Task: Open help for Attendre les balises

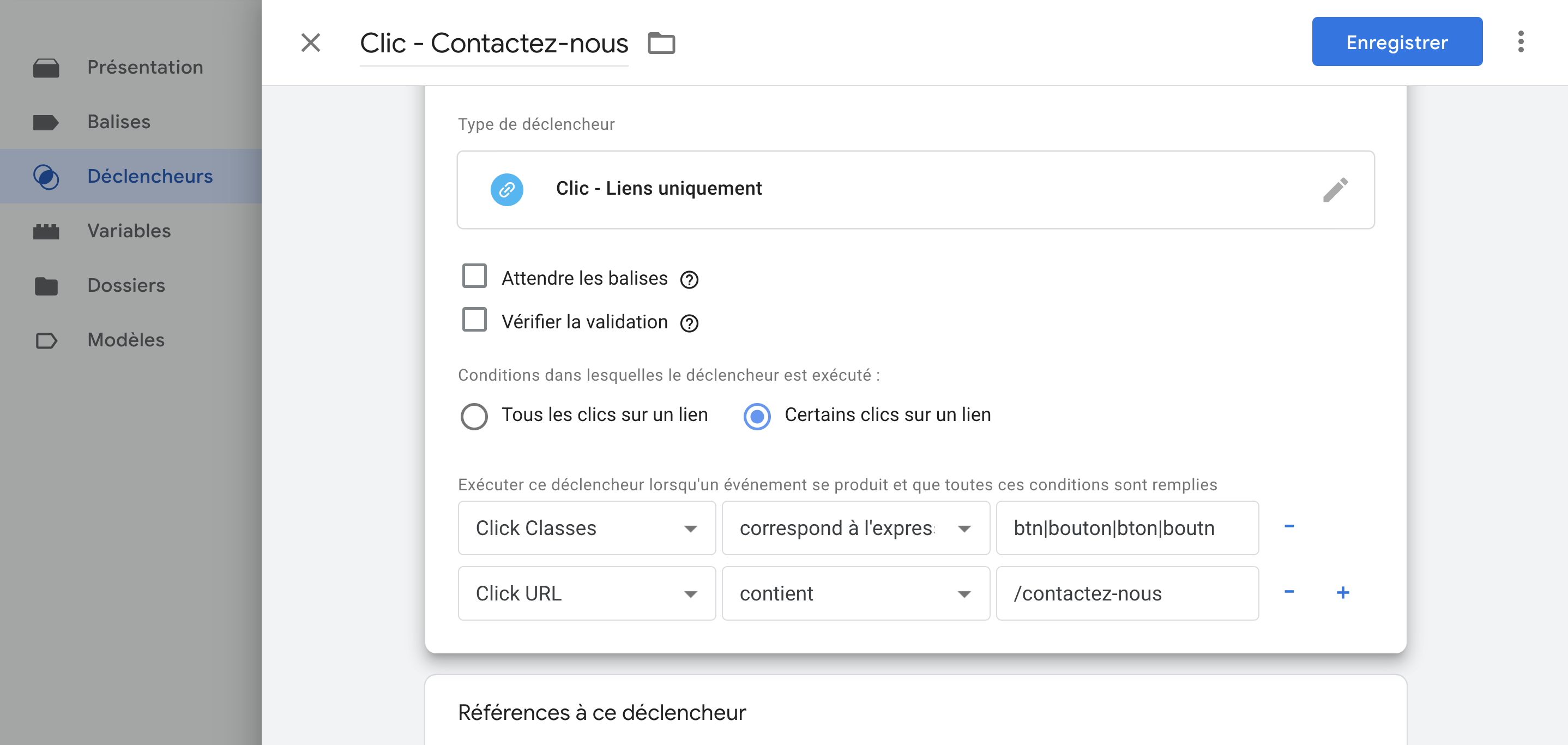Action: [x=689, y=279]
